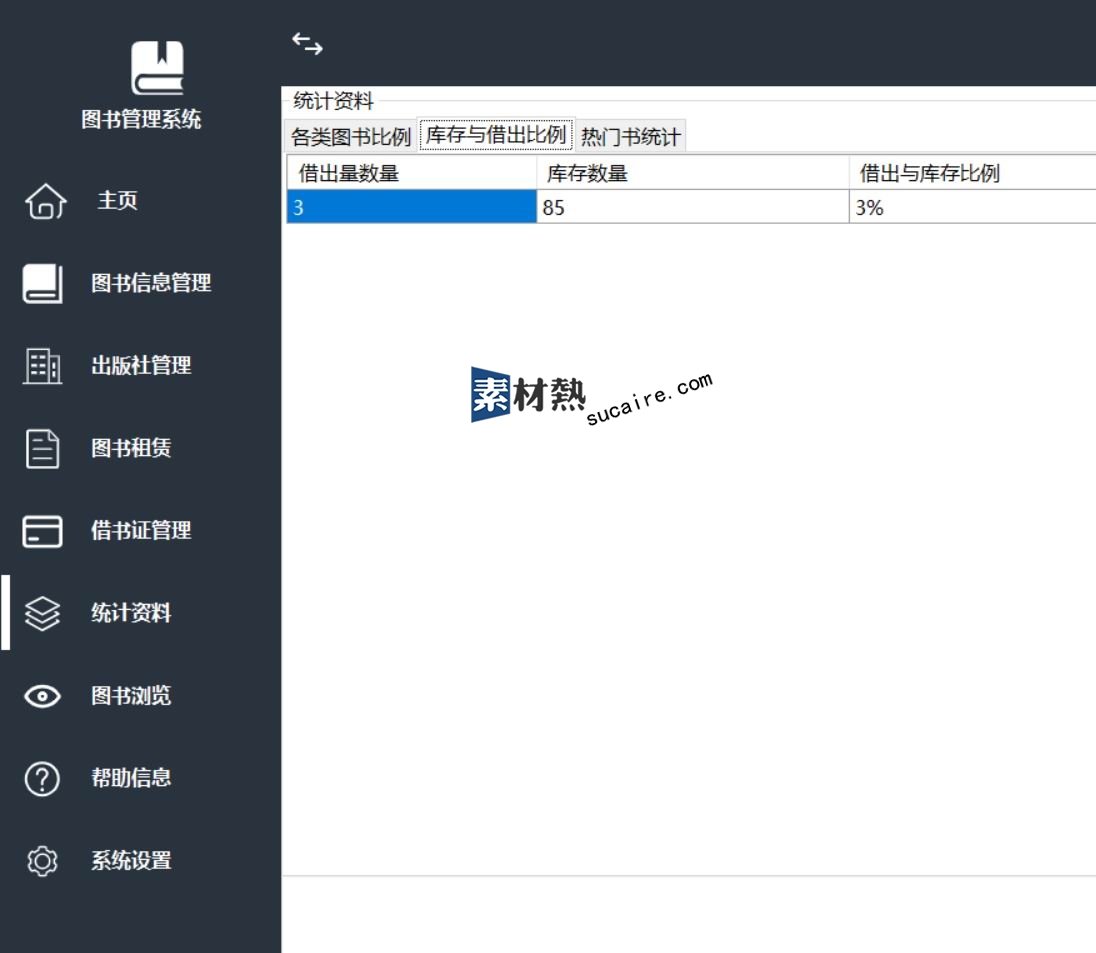Screen dimensions: 1096x953
Task: Switch to the 热门书统计 tab
Action: [x=630, y=136]
